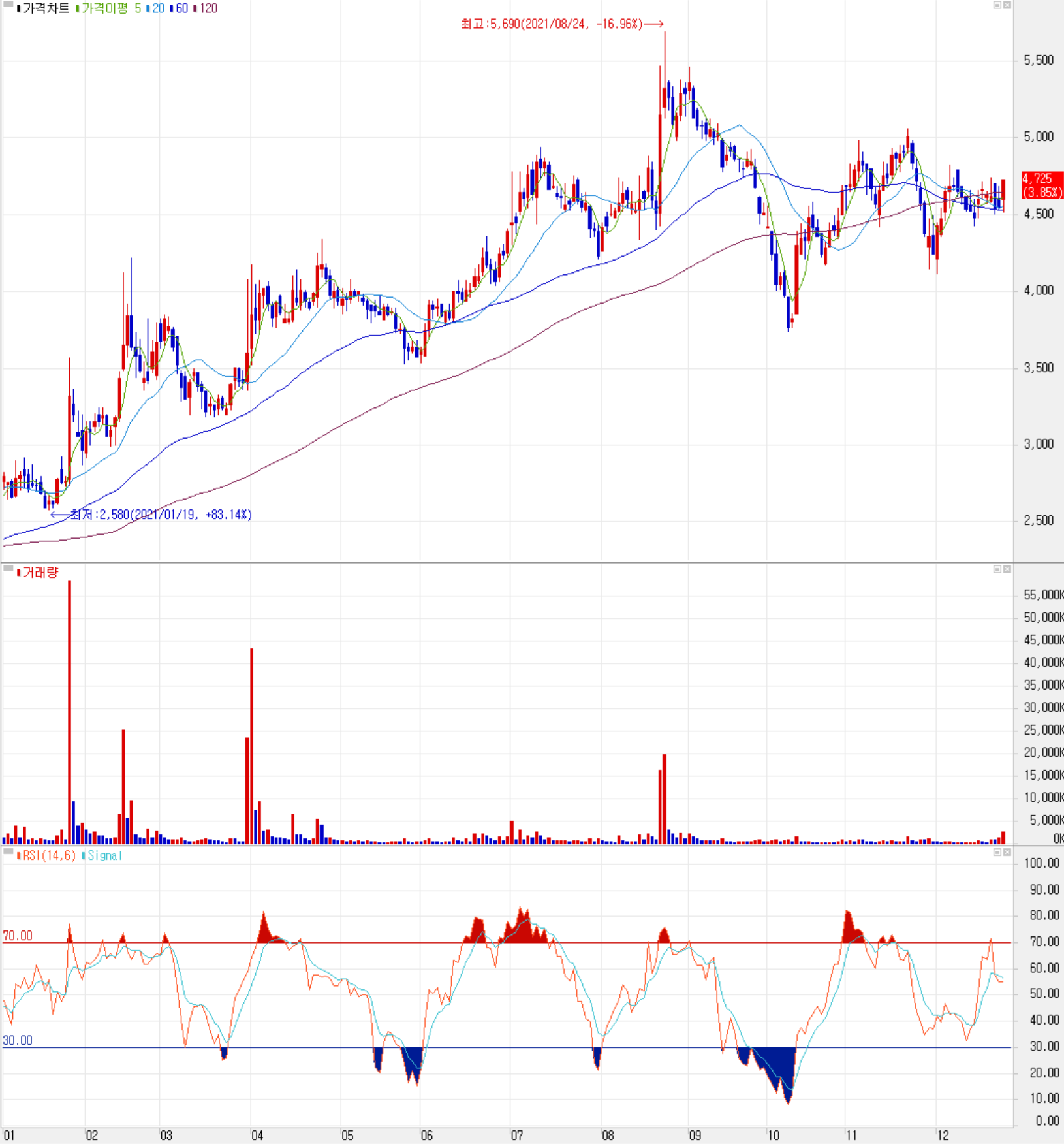The height and width of the screenshot is (1144, 1064).
Task: Click the 5,500 price axis label
Action: point(1039,60)
